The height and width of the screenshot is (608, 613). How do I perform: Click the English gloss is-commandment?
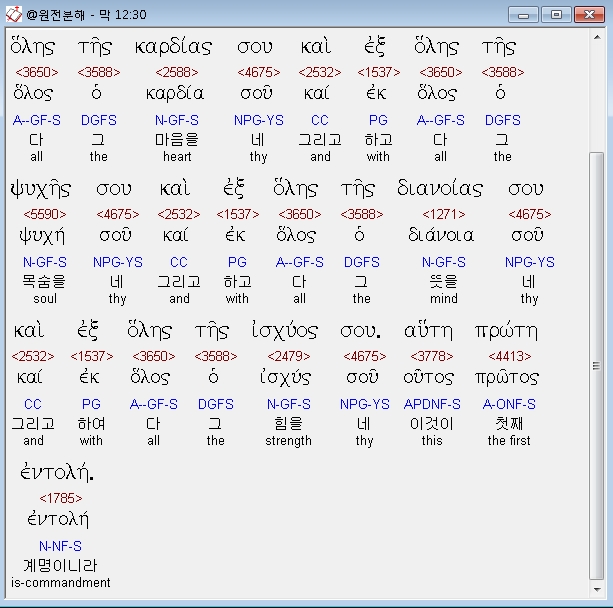click(x=61, y=583)
